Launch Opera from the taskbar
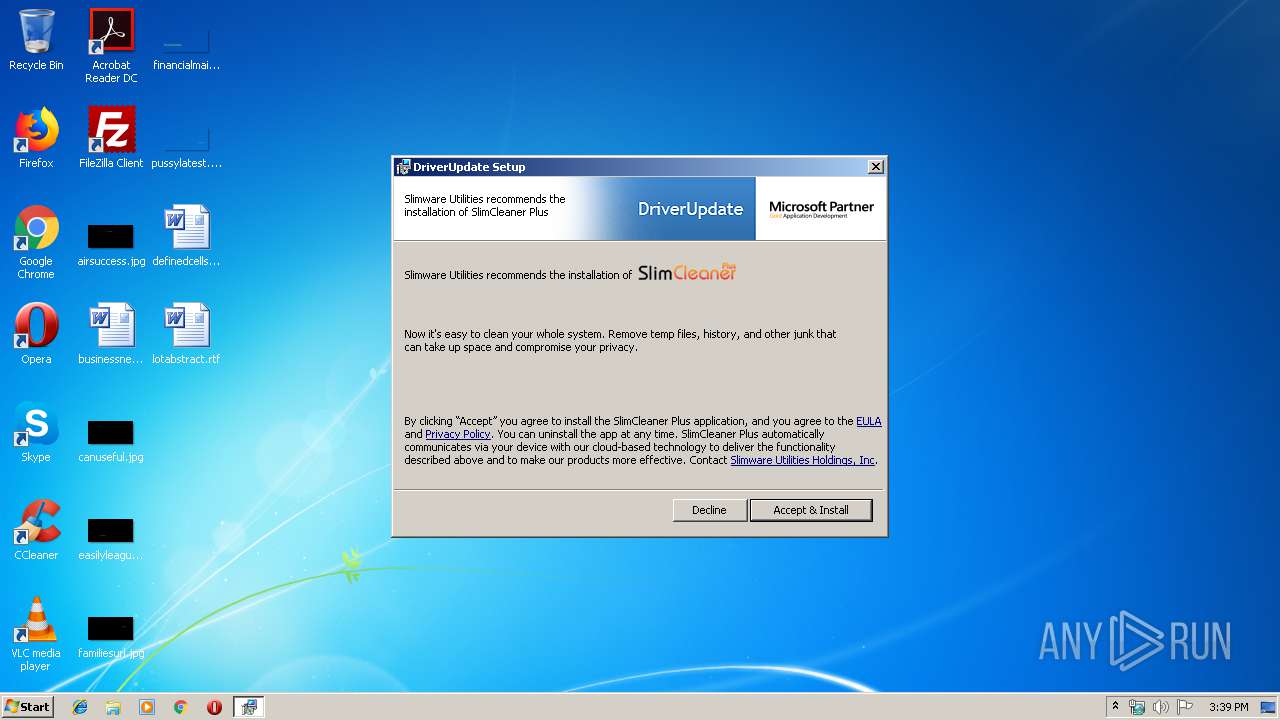The height and width of the screenshot is (720, 1280). click(x=214, y=707)
